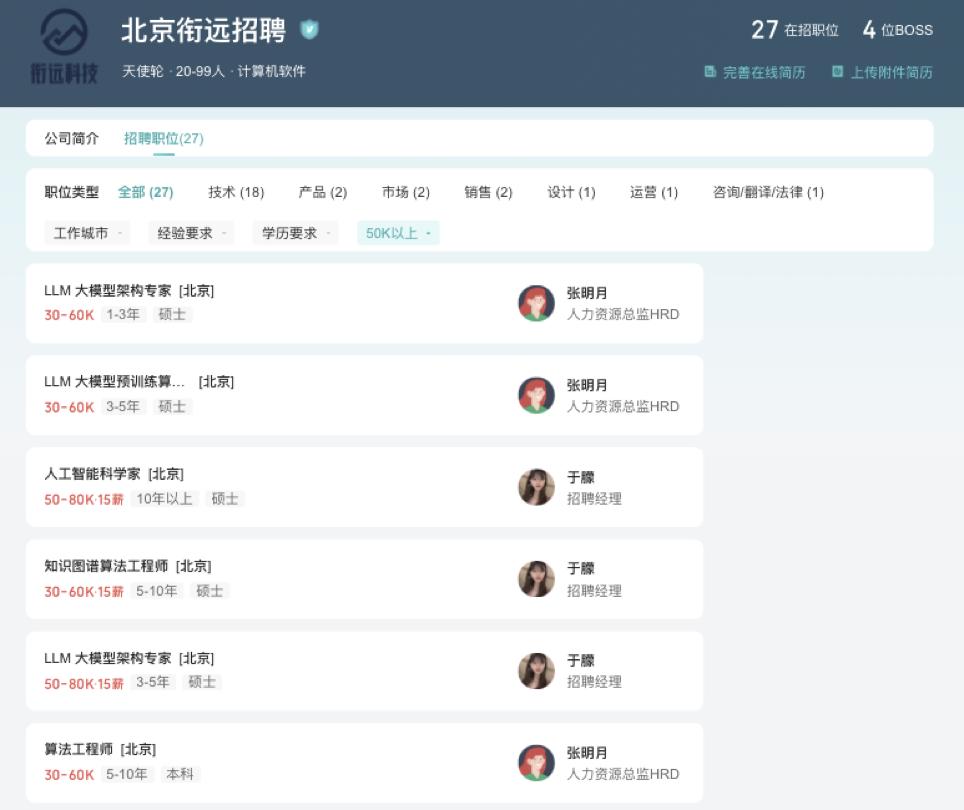Filter jobs by 技术 (18) category

click(x=236, y=192)
